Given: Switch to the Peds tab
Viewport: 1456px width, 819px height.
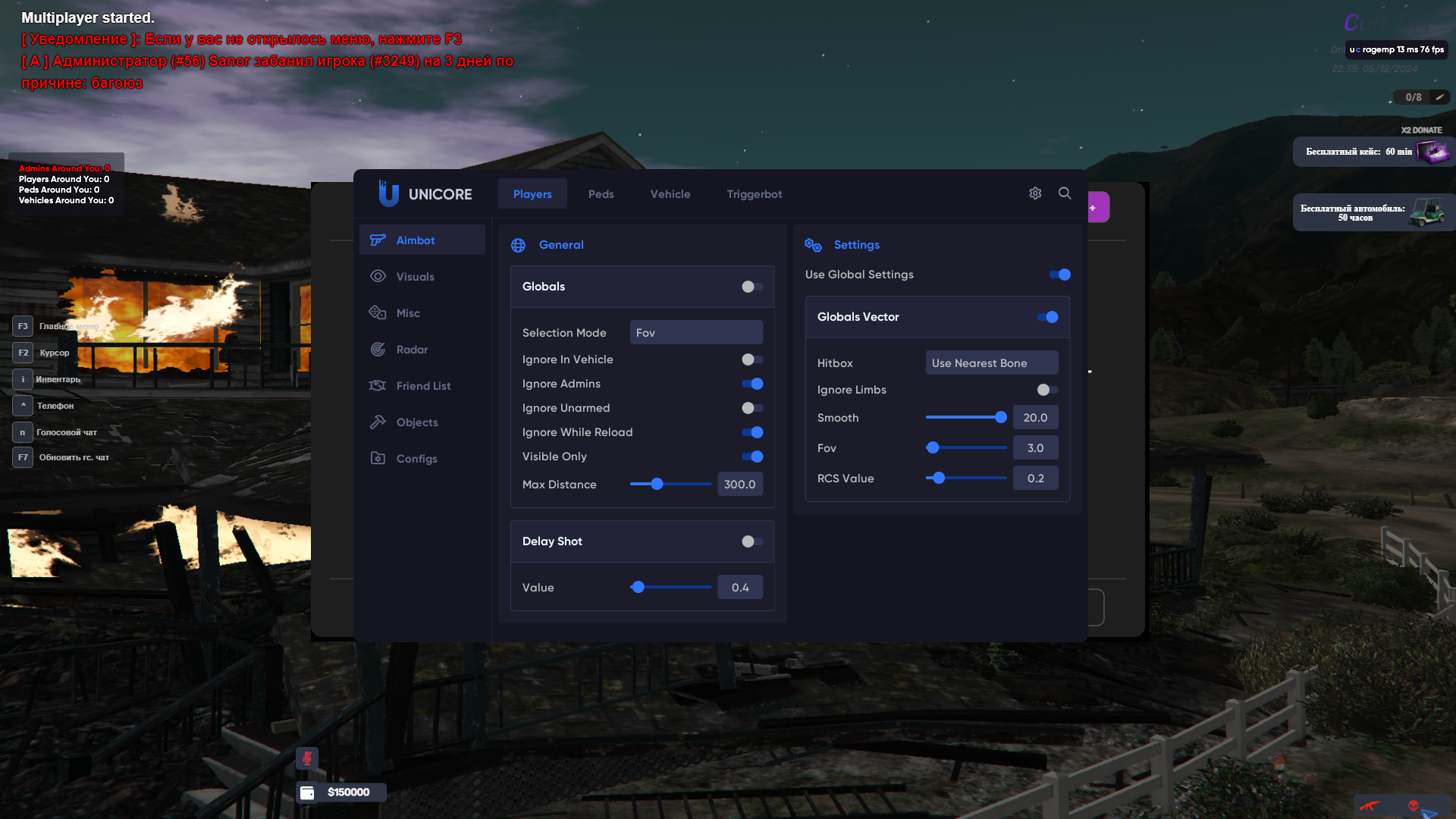Looking at the screenshot, I should click(x=601, y=193).
